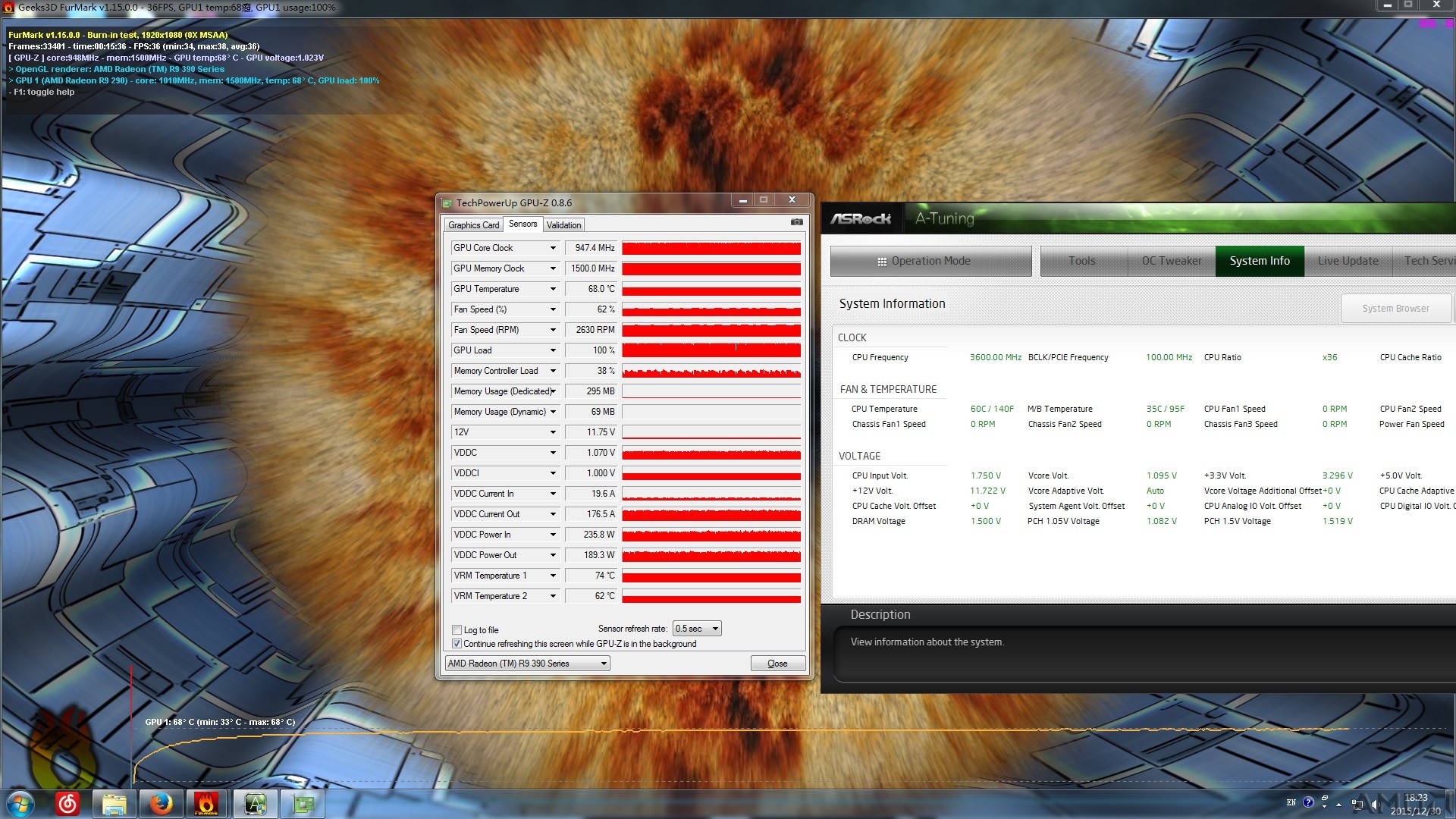
Task: Open the Sensor refresh rate combo box
Action: tap(697, 629)
